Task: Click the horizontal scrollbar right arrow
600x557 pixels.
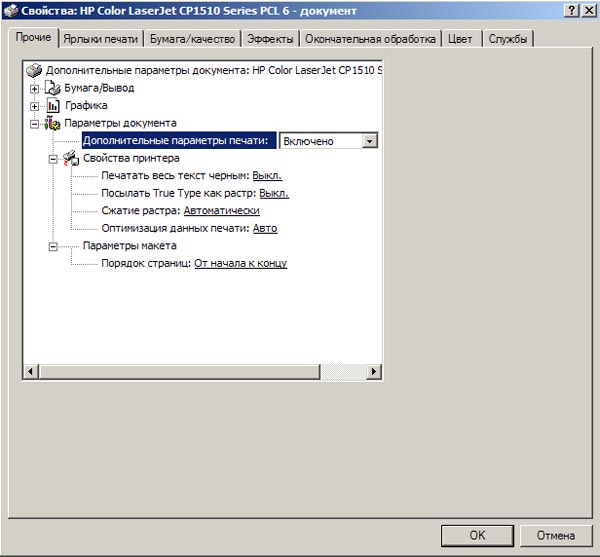Action: (x=373, y=371)
